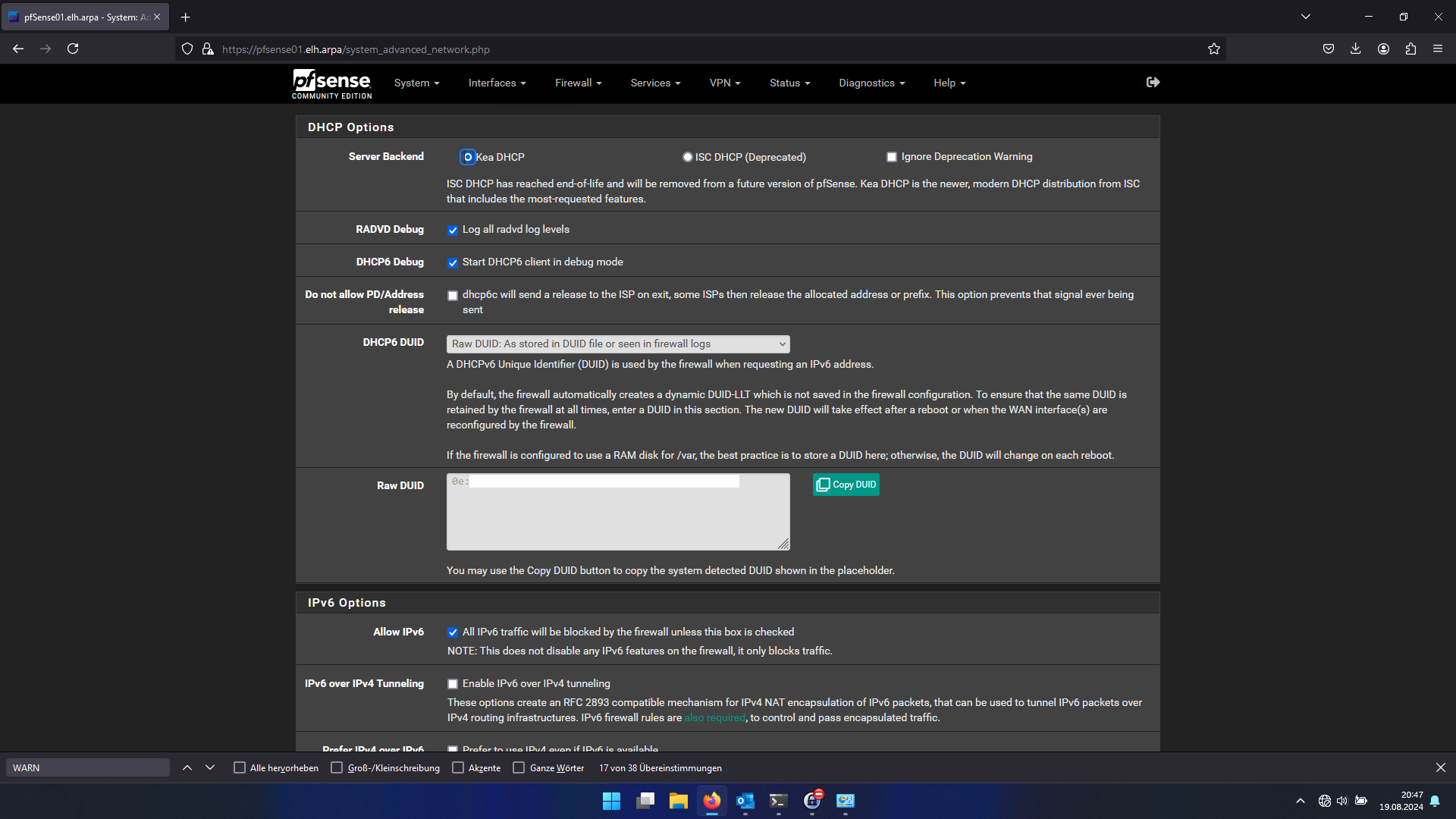Open the Diagnostics menu
The height and width of the screenshot is (819, 1456).
click(x=871, y=83)
